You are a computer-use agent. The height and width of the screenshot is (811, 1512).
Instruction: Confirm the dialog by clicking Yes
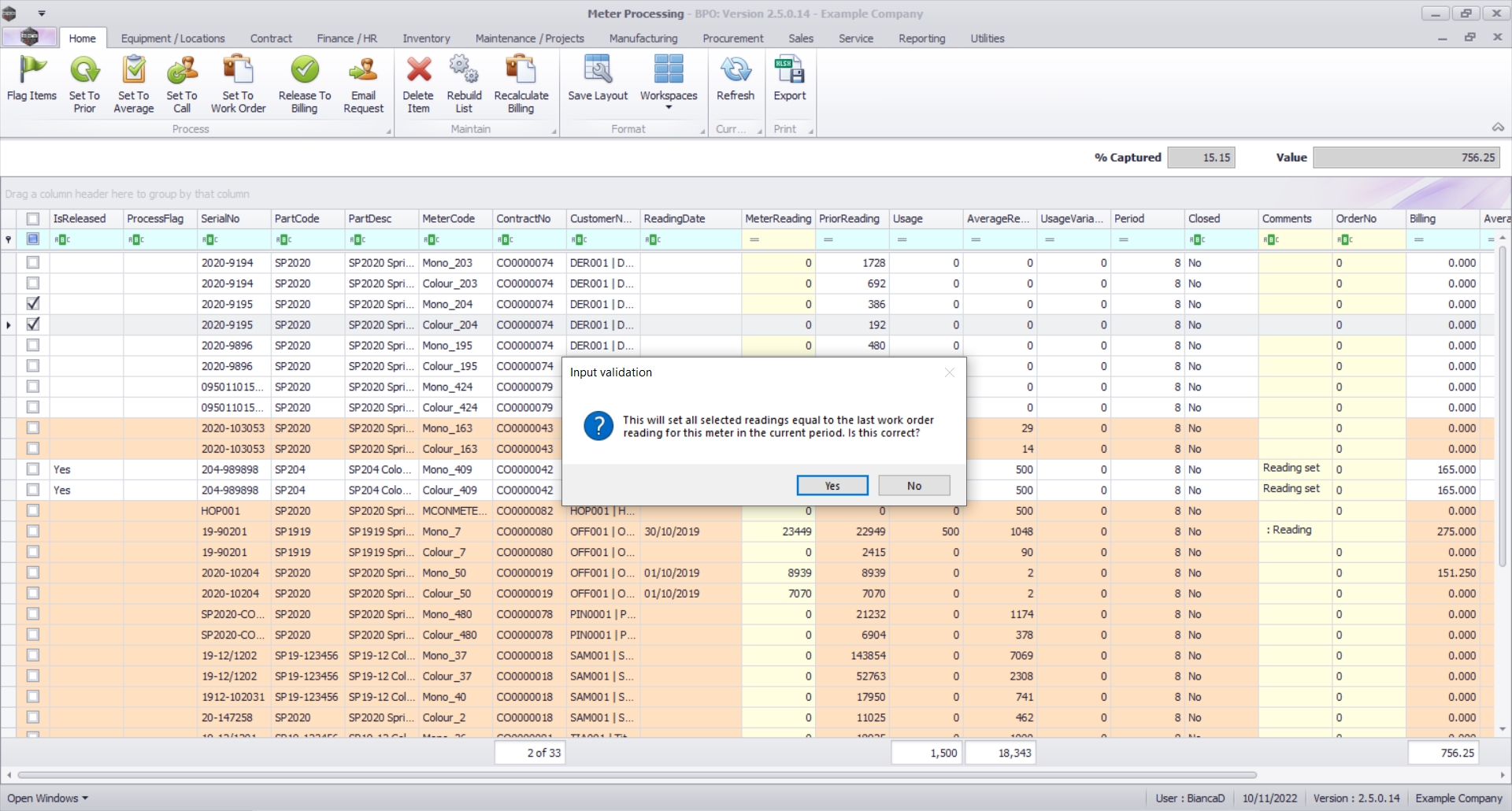[x=832, y=486]
